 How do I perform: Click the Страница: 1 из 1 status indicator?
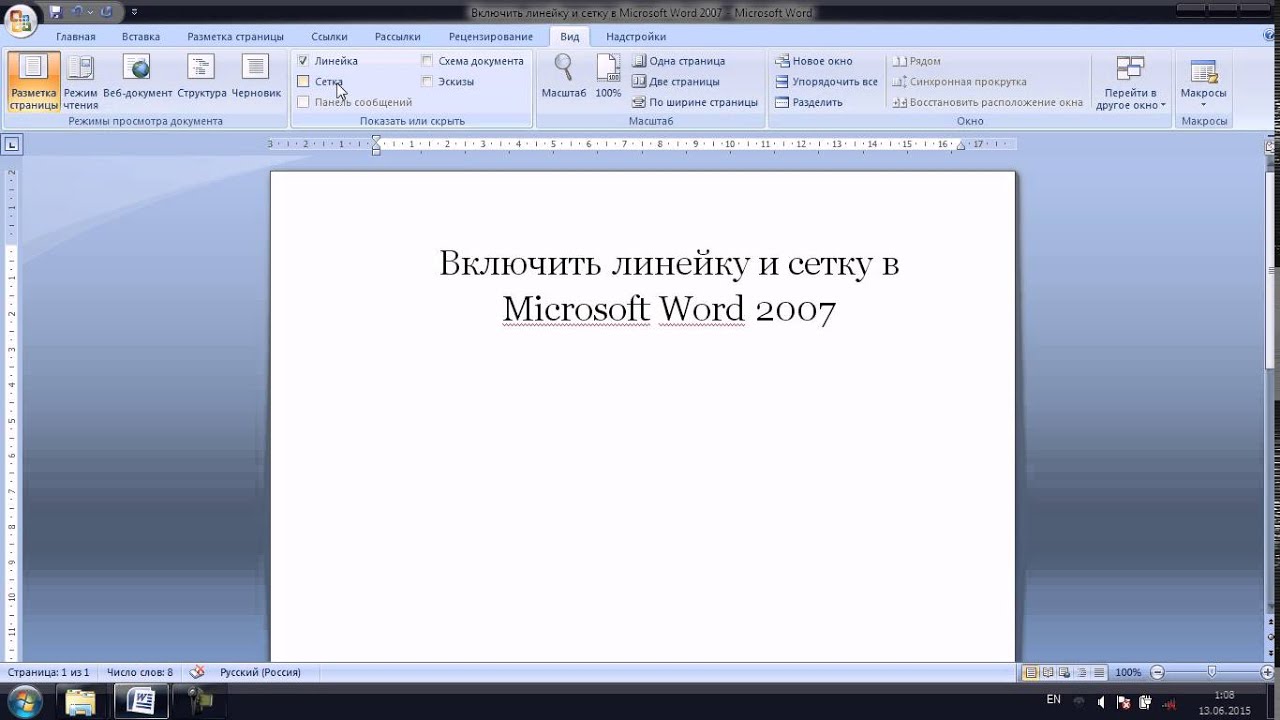tap(49, 672)
